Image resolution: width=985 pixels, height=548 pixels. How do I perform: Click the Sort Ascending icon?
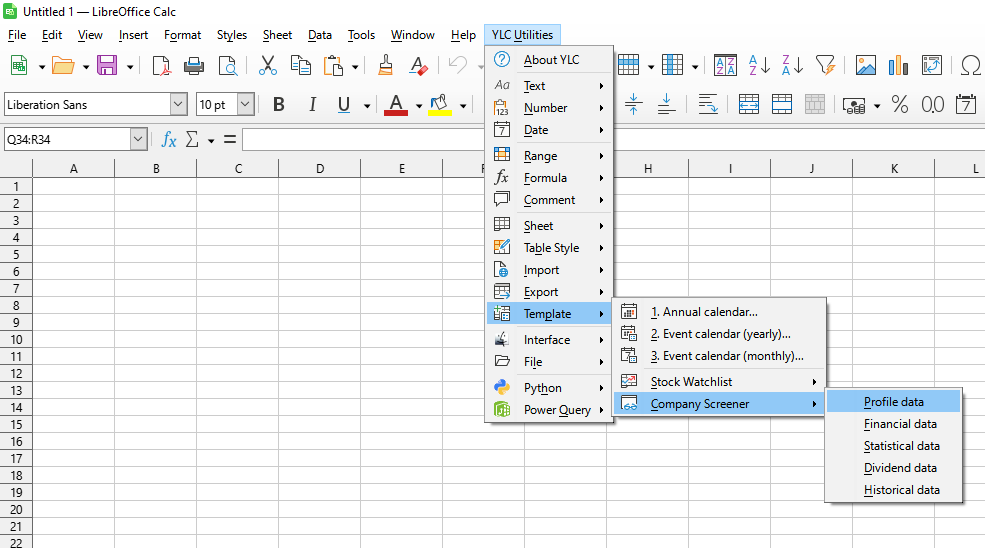coord(759,65)
